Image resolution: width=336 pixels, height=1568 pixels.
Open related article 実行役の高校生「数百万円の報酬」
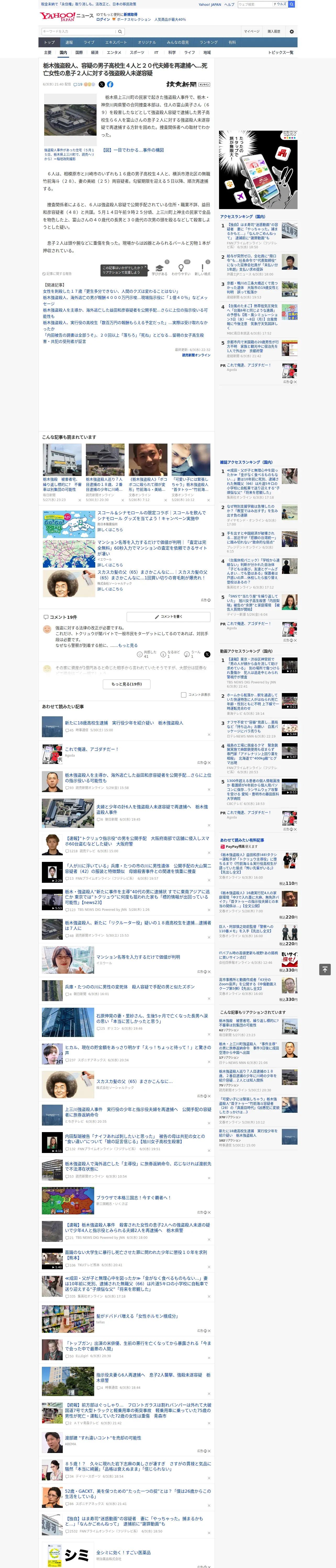point(125,326)
